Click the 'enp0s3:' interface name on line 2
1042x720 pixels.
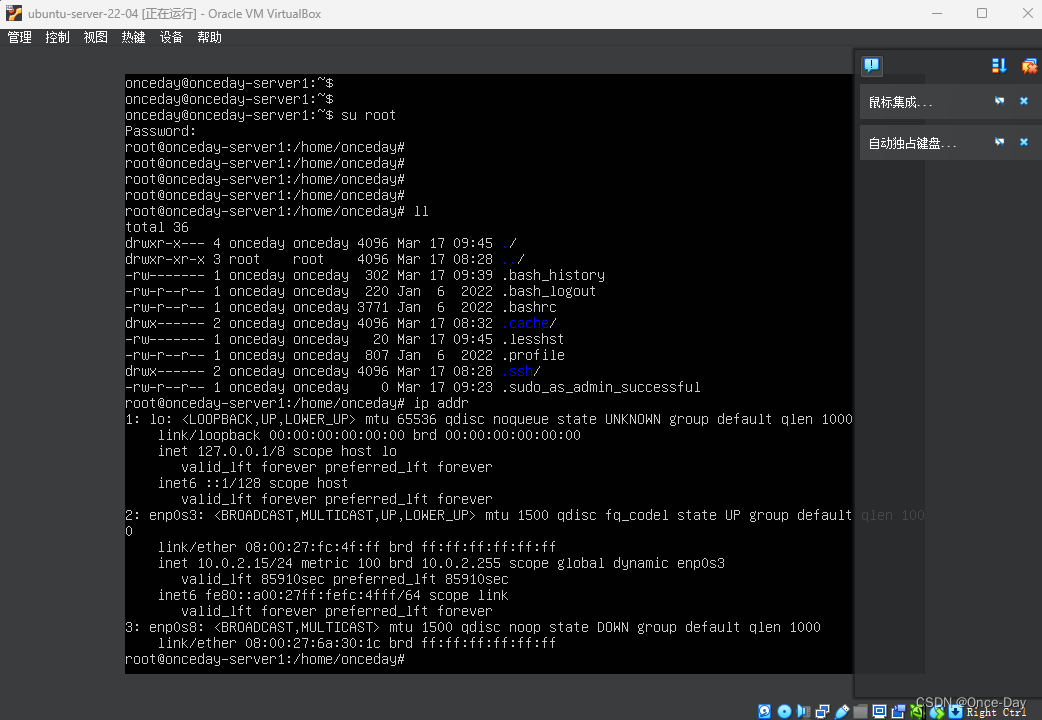pos(177,515)
